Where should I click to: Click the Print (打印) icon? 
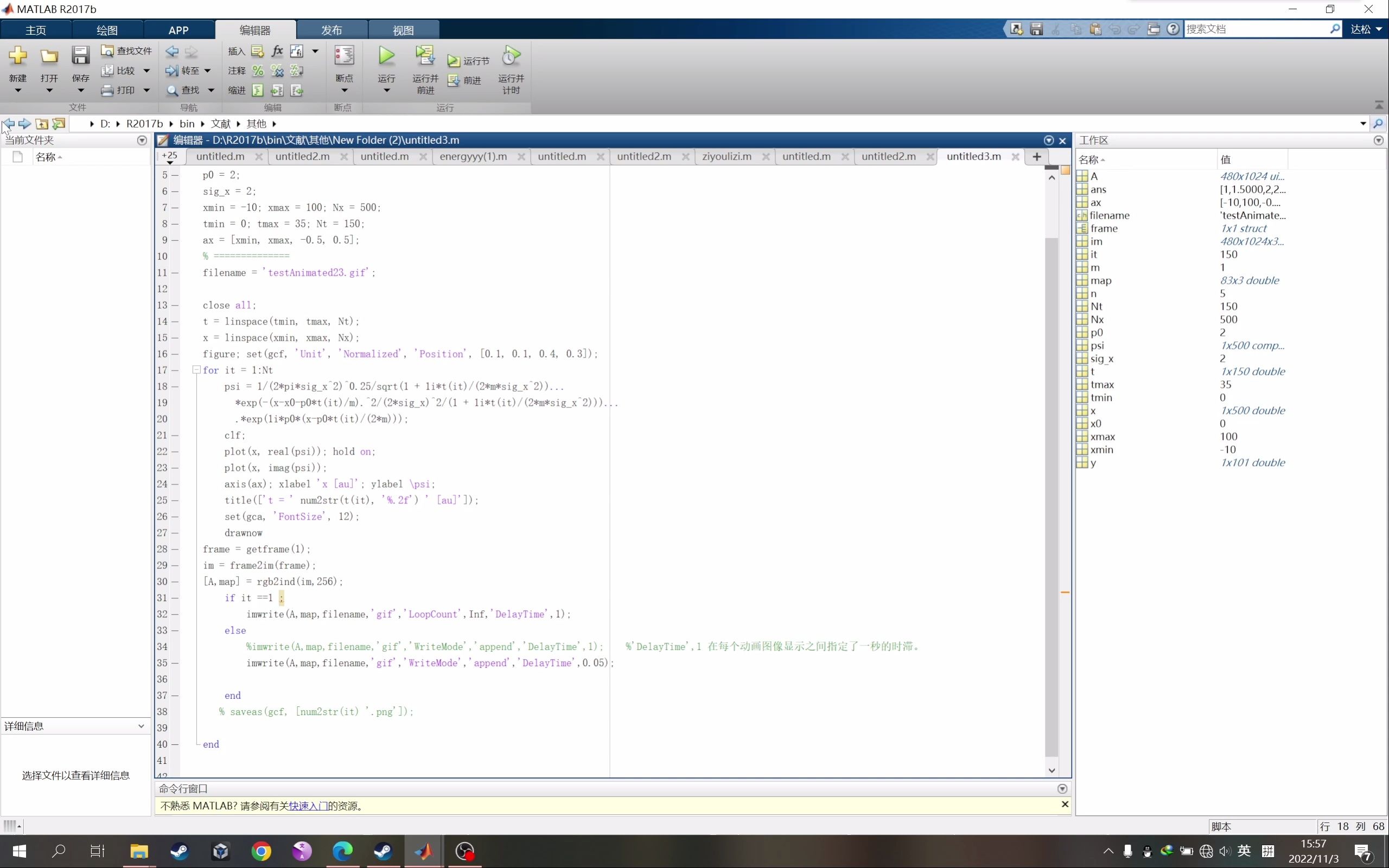107,90
